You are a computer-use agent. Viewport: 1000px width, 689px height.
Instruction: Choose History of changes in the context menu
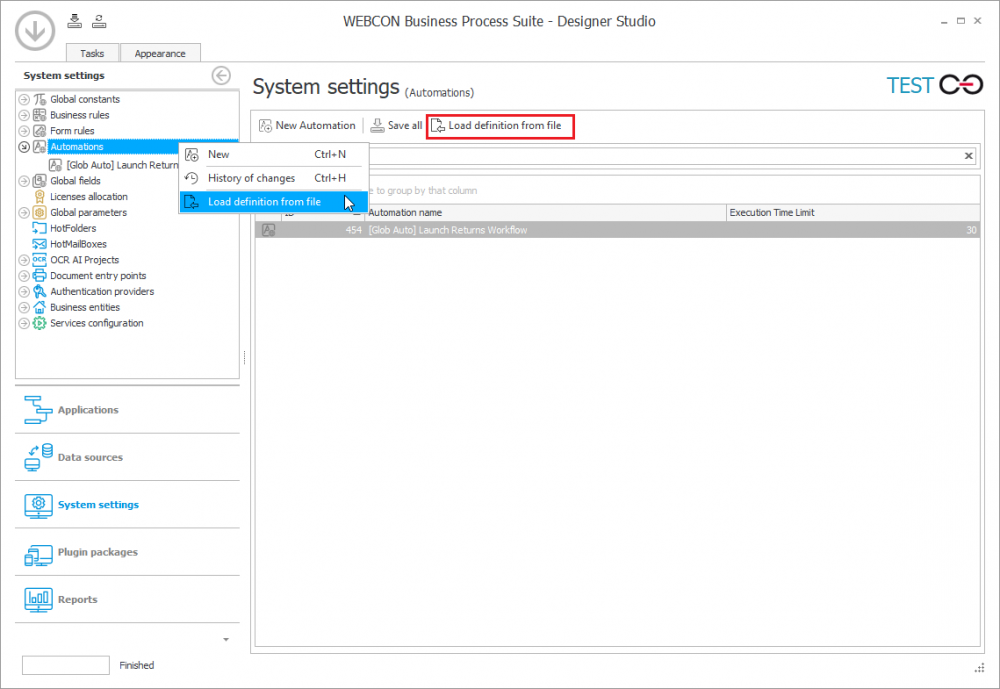coord(273,178)
